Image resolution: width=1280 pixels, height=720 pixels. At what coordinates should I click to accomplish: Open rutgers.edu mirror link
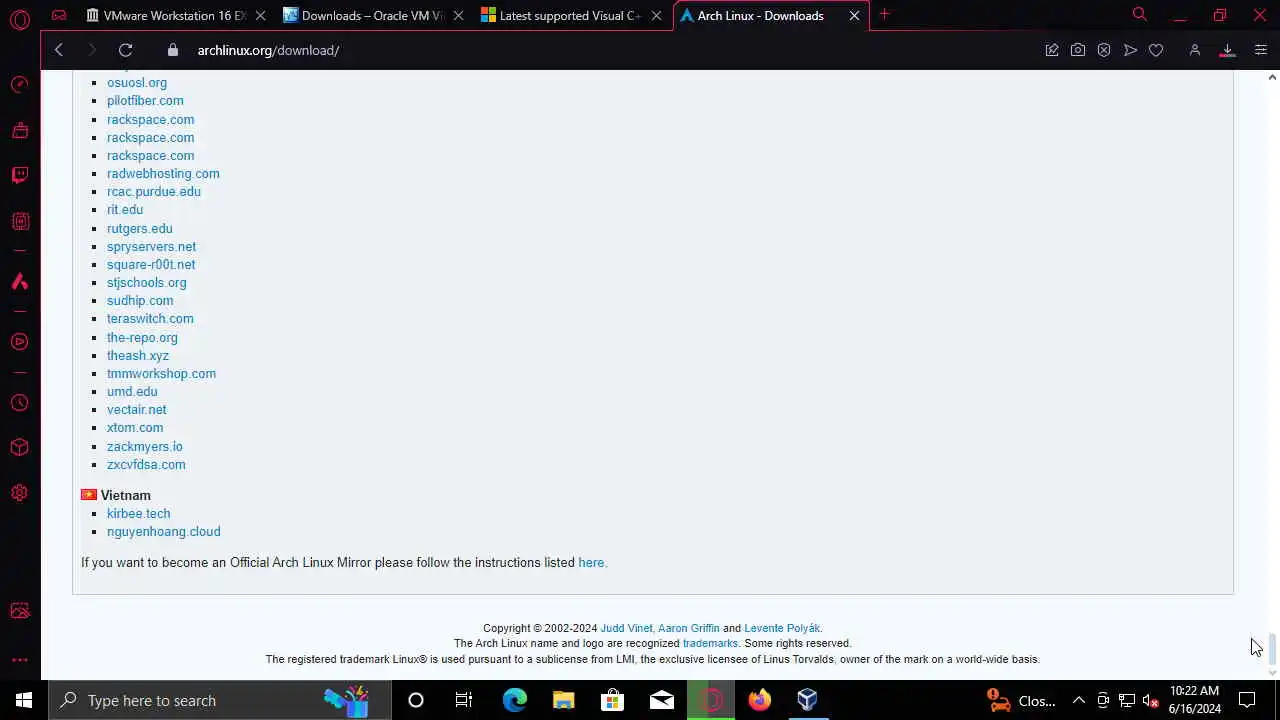[x=140, y=229]
